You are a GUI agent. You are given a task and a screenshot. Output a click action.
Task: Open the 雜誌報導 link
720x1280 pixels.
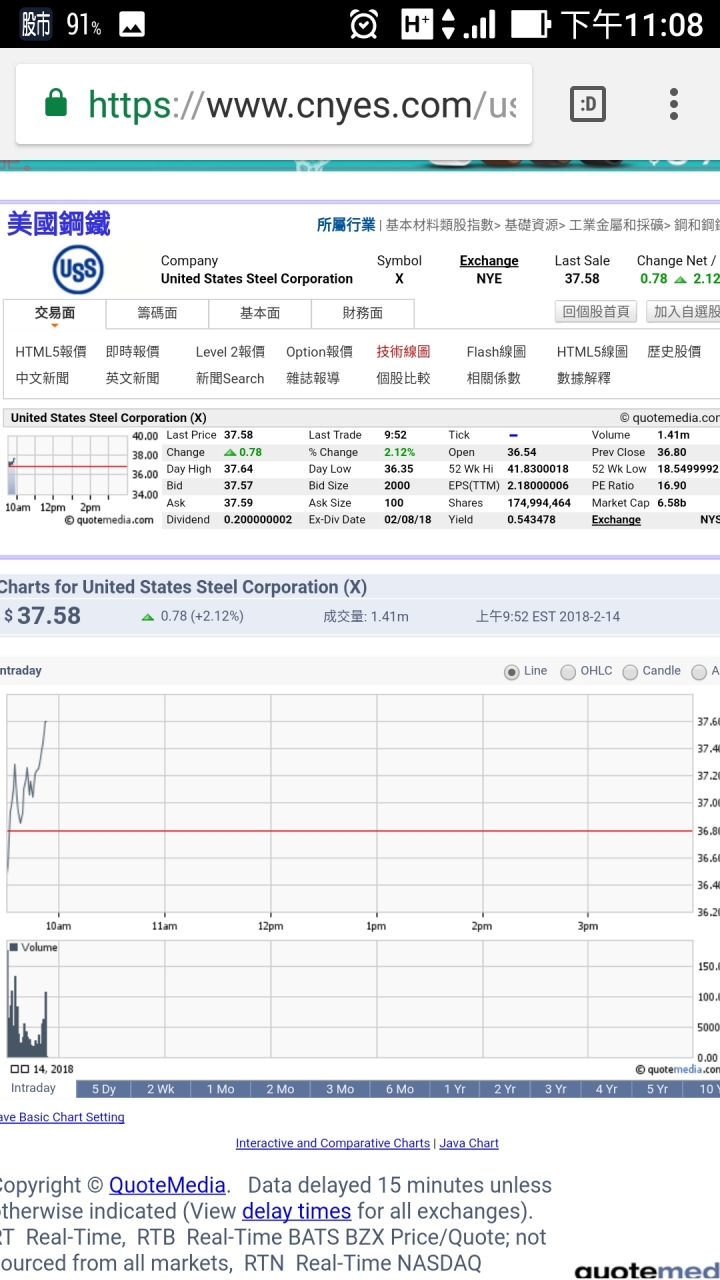coord(313,378)
